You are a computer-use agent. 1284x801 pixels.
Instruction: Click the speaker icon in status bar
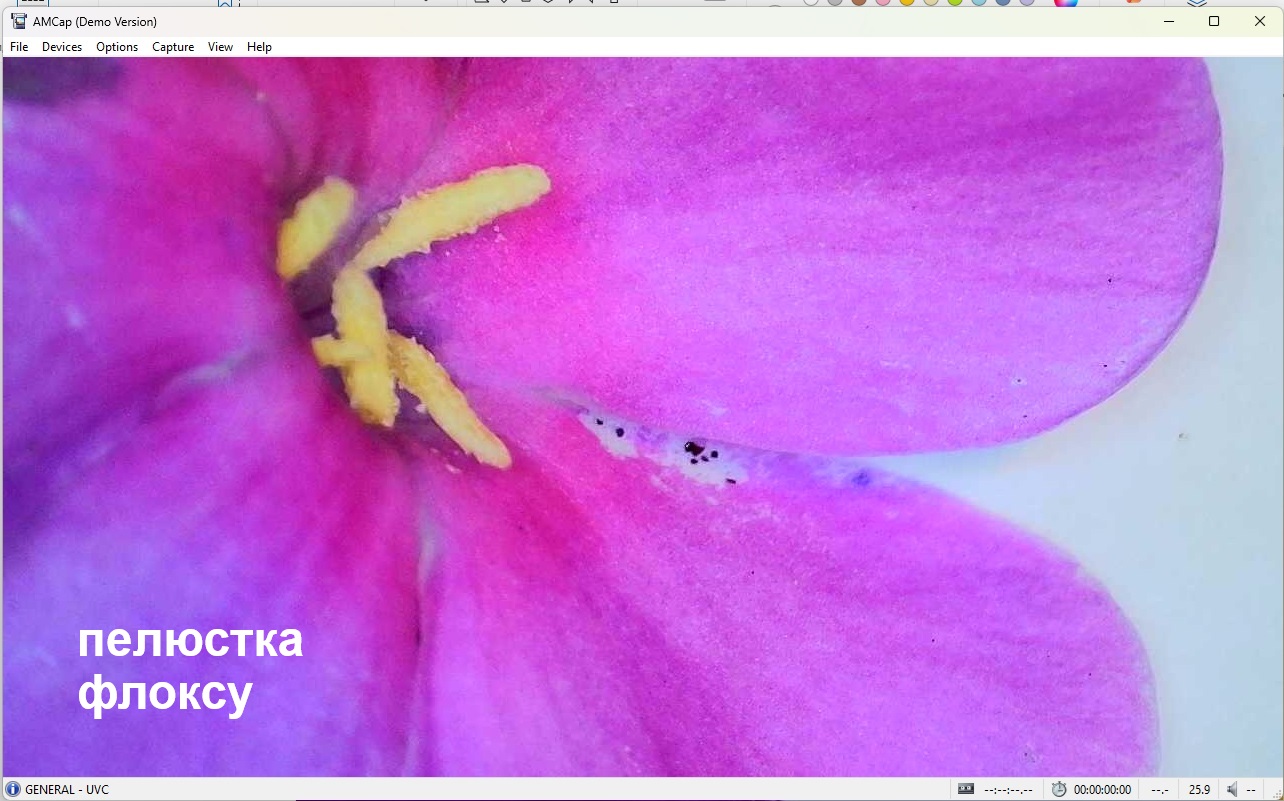1233,789
